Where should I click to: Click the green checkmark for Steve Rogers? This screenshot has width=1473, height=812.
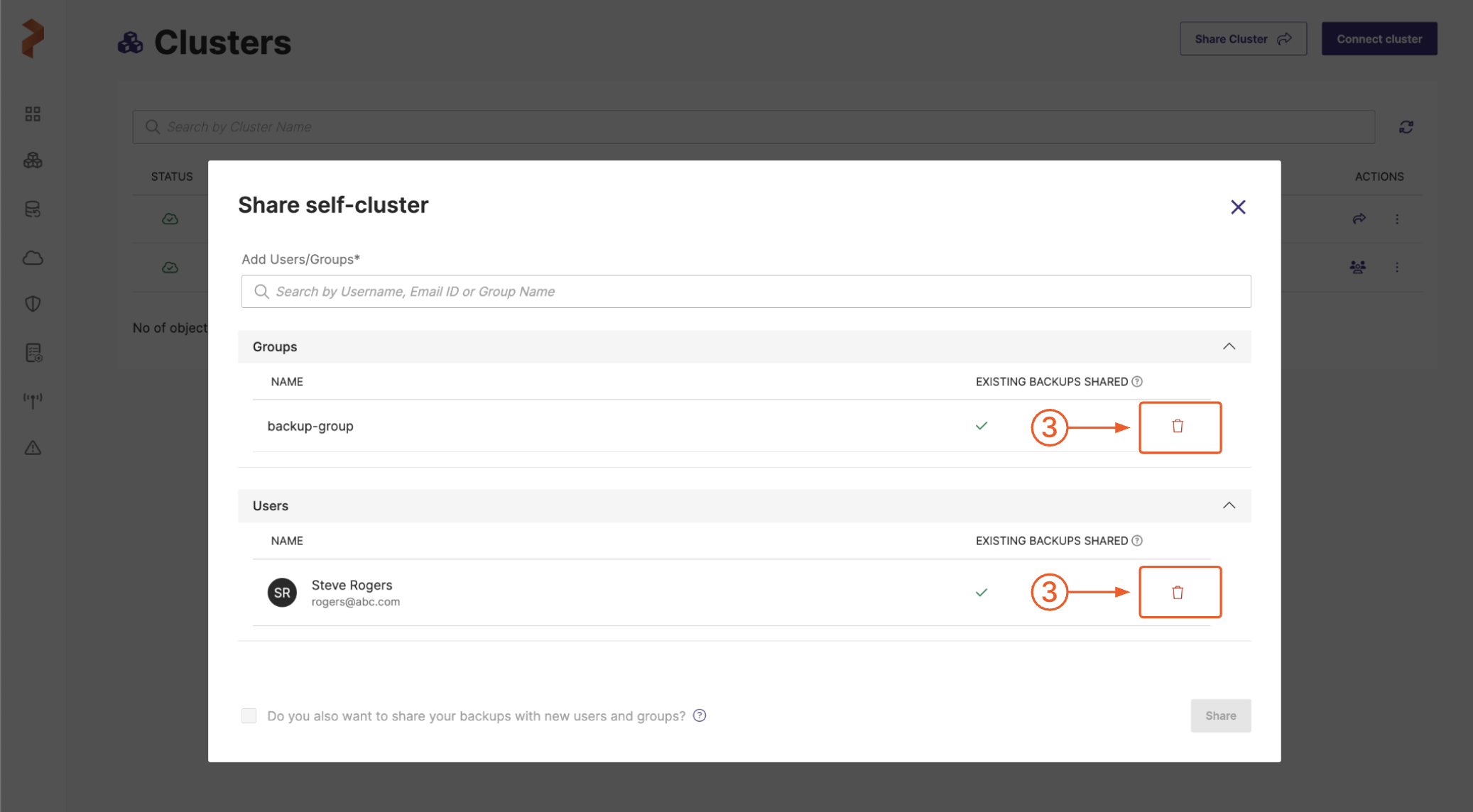(982, 593)
